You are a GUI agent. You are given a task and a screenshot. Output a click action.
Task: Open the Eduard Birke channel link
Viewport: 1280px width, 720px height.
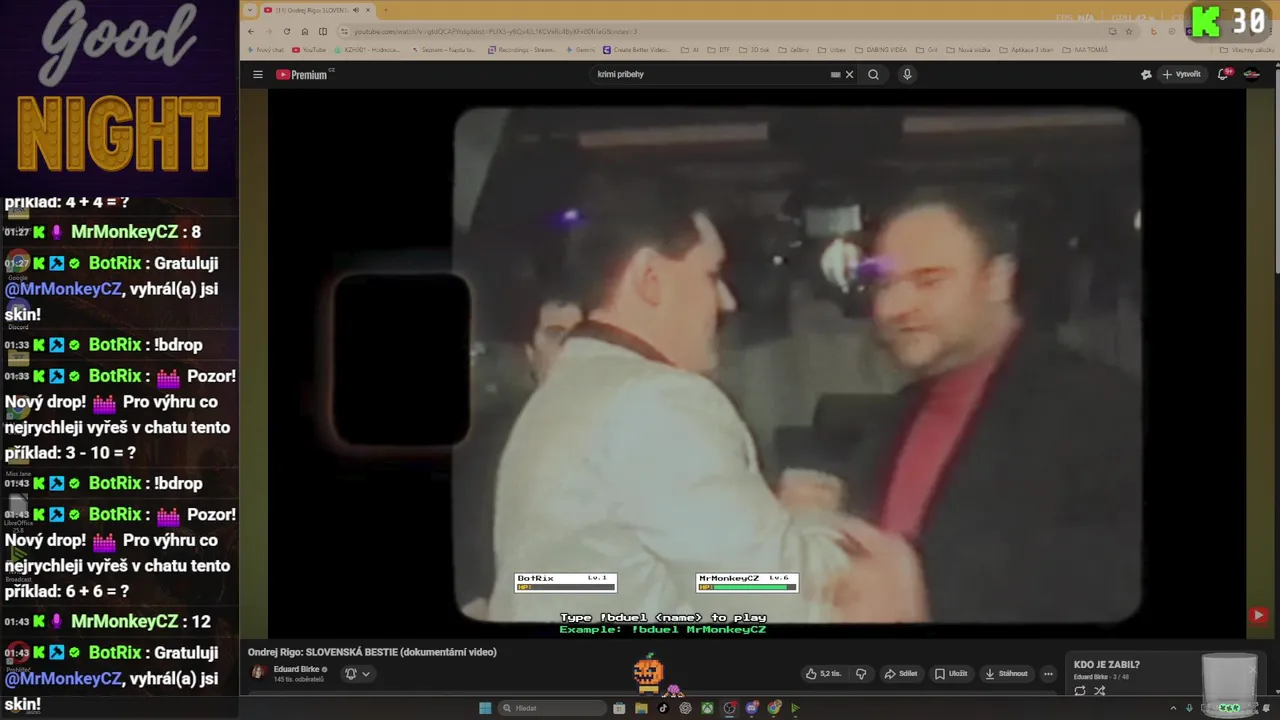(x=297, y=669)
